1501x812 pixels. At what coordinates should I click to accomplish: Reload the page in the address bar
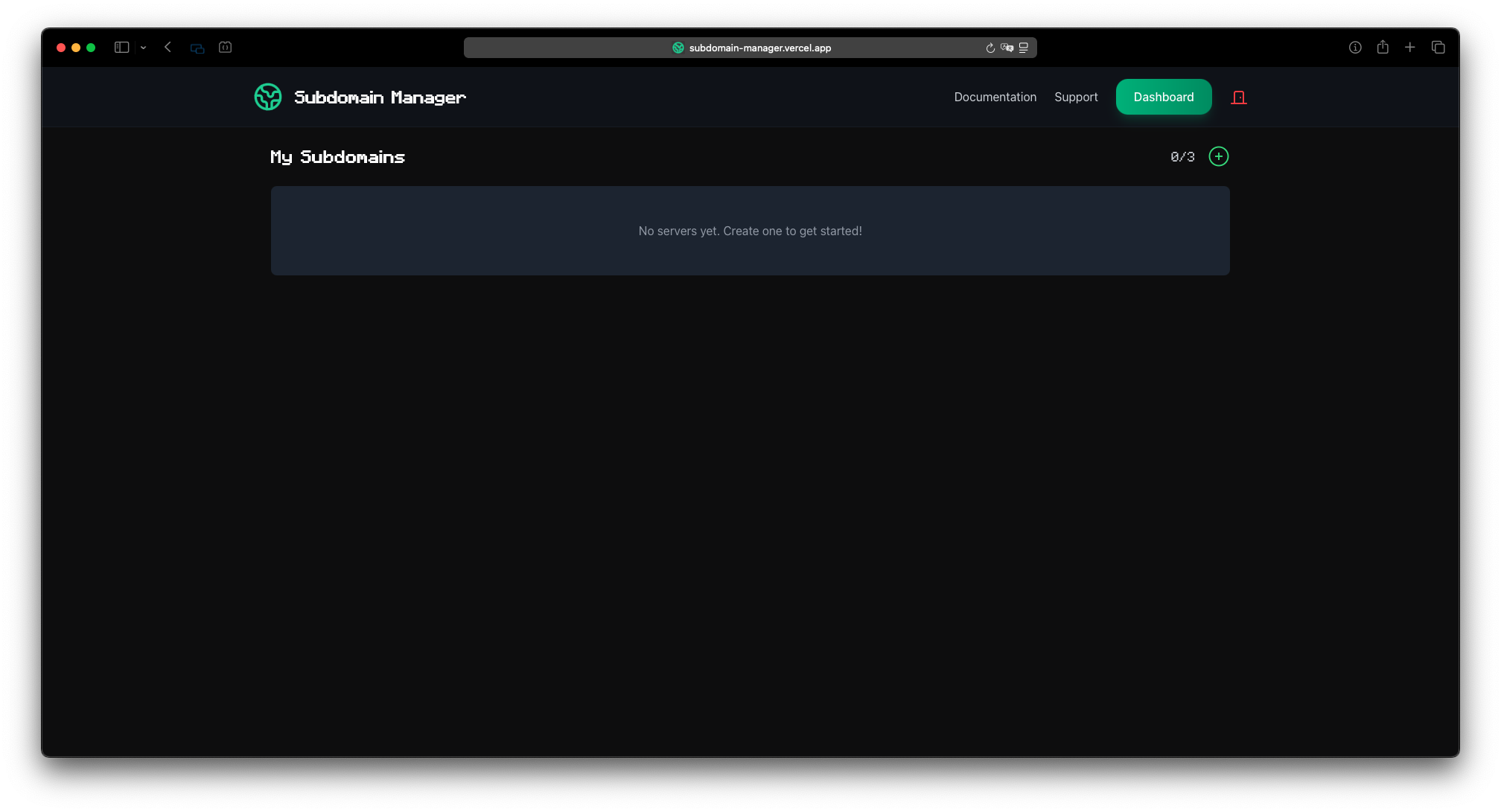[x=989, y=47]
